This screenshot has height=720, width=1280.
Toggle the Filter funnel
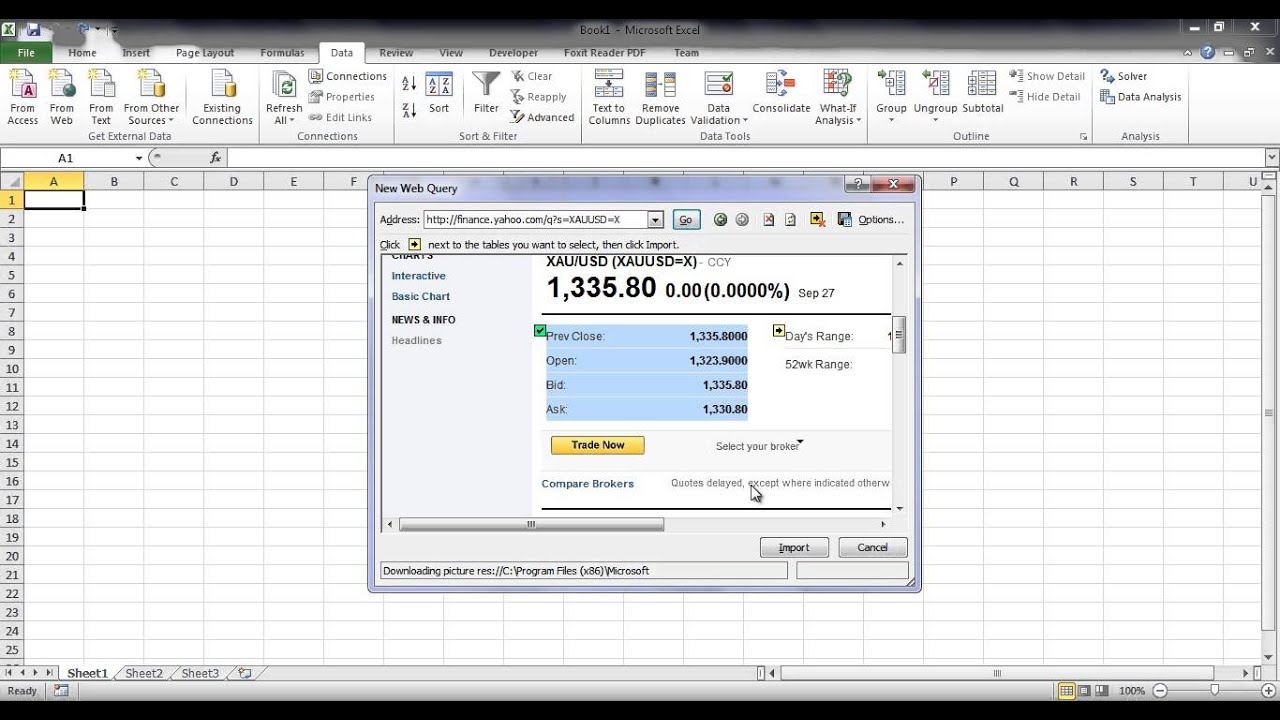(486, 93)
